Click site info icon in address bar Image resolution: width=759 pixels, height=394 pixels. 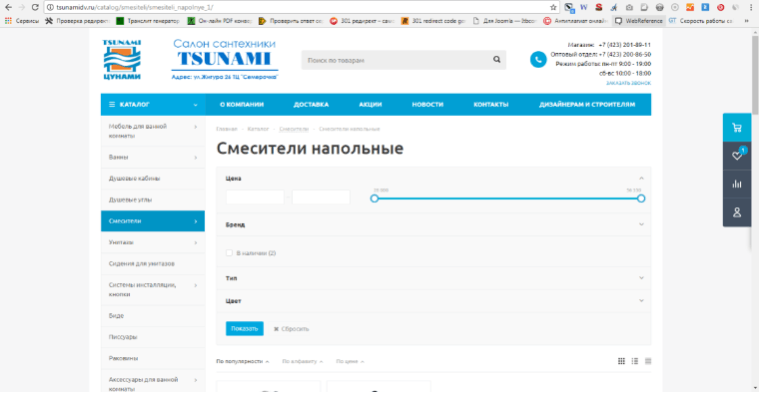pos(50,7)
